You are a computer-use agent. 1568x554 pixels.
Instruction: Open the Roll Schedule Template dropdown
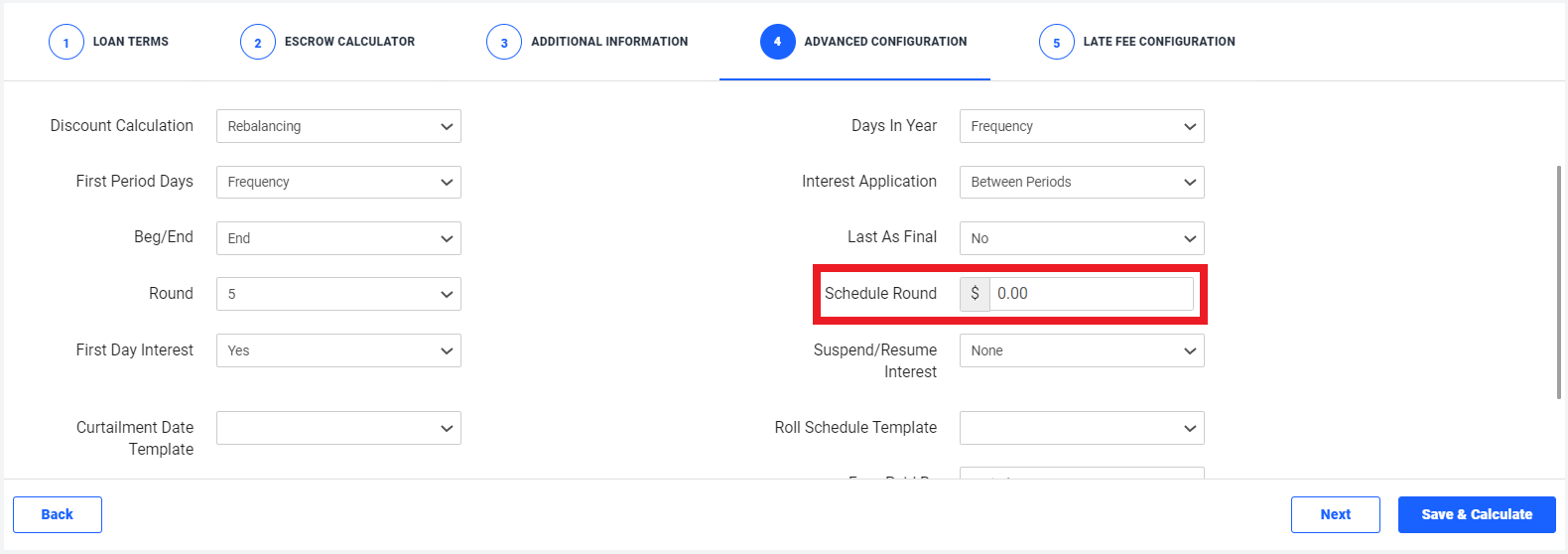1082,428
